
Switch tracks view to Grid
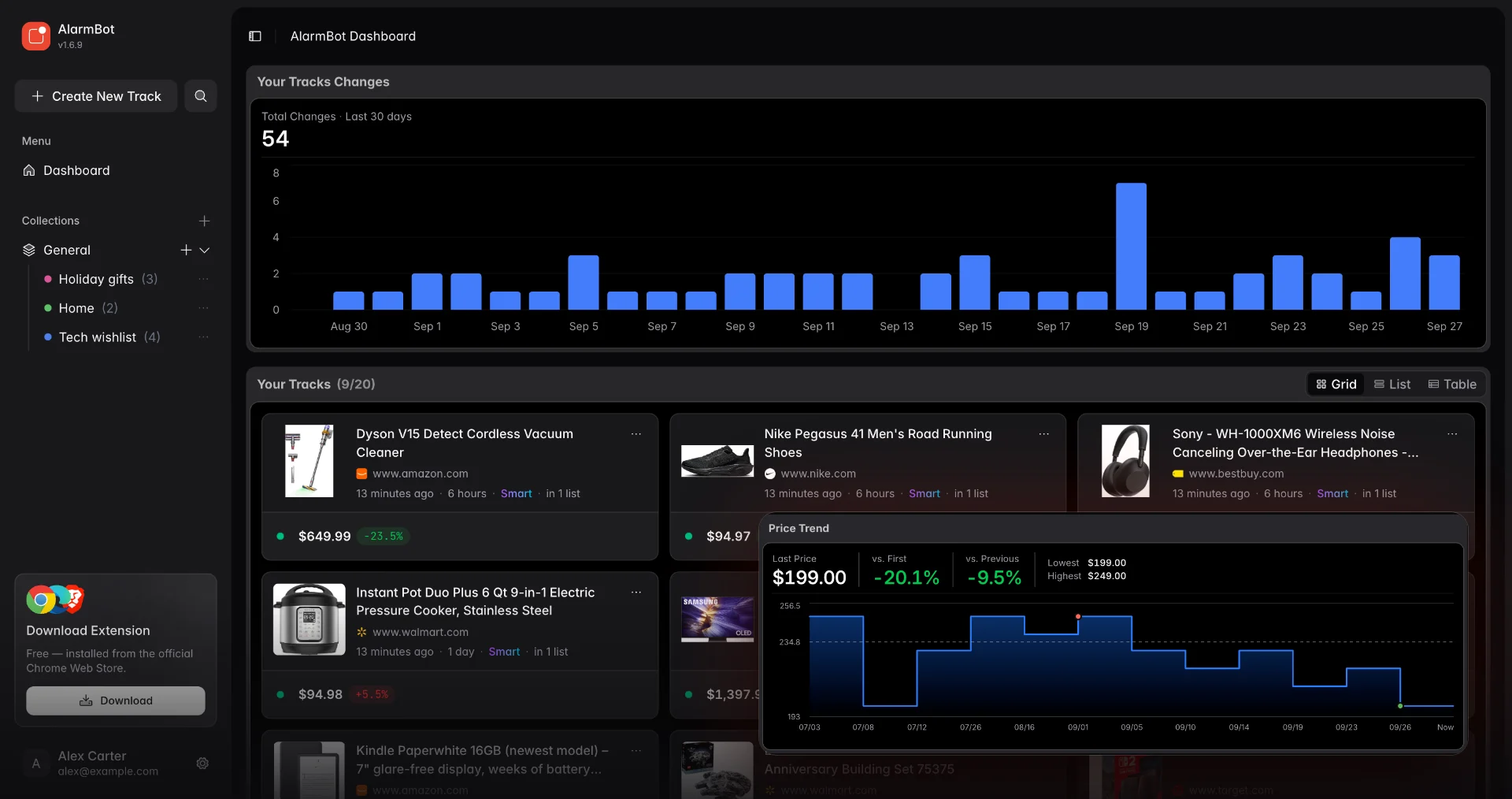click(x=1336, y=385)
